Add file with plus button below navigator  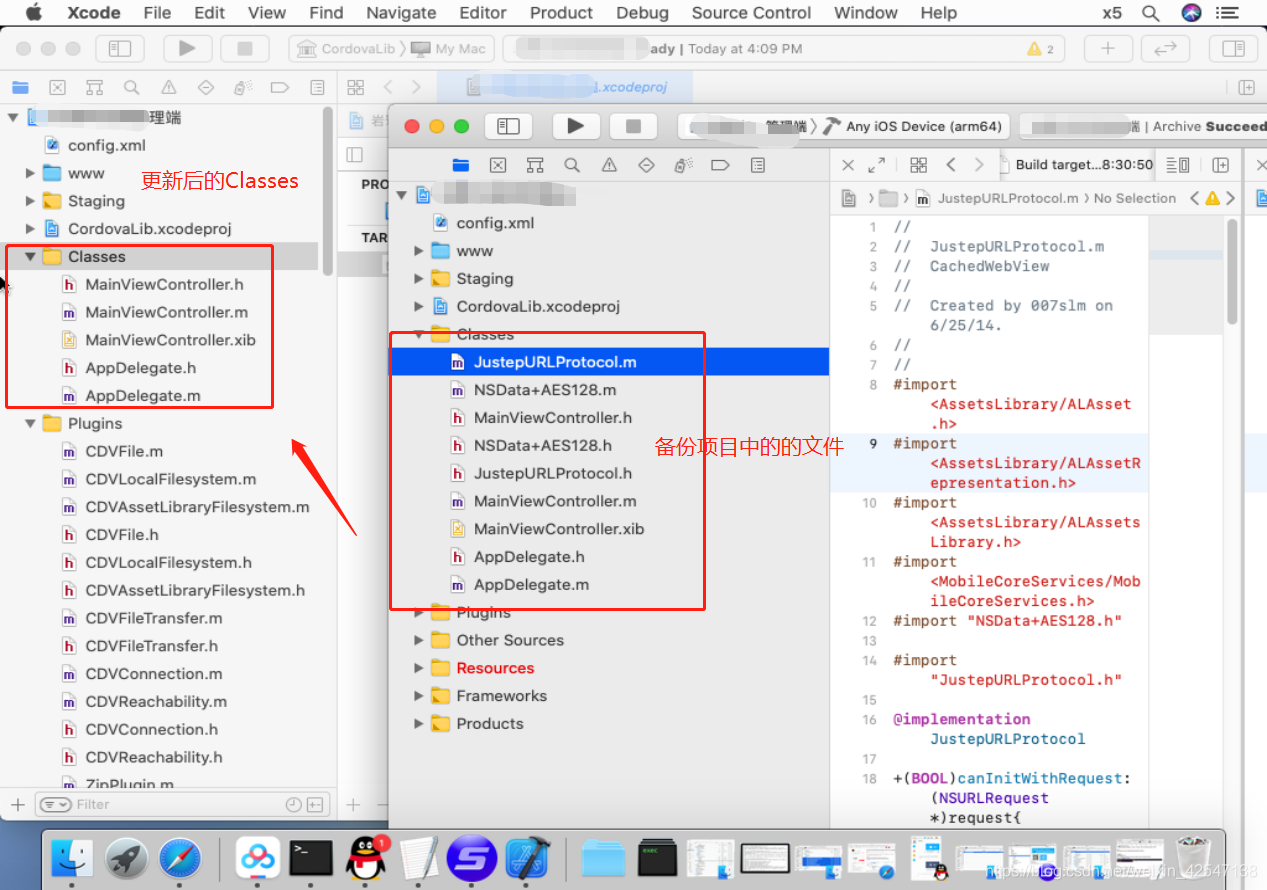[17, 804]
